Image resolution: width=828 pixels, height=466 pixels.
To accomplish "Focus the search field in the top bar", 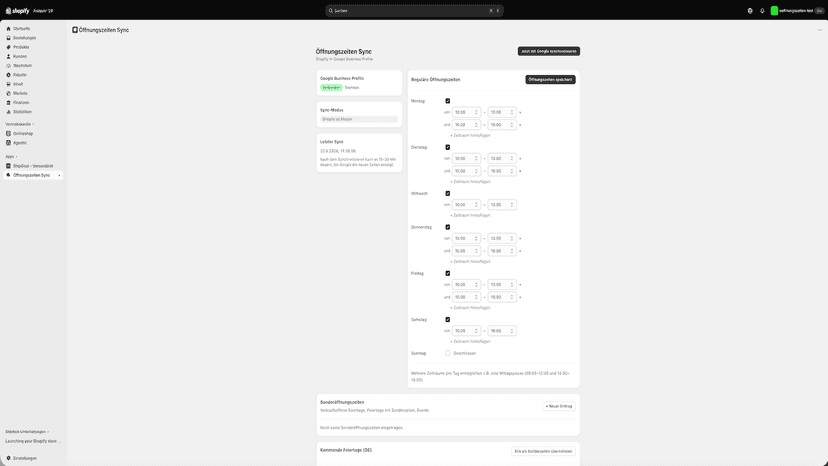I will [414, 11].
